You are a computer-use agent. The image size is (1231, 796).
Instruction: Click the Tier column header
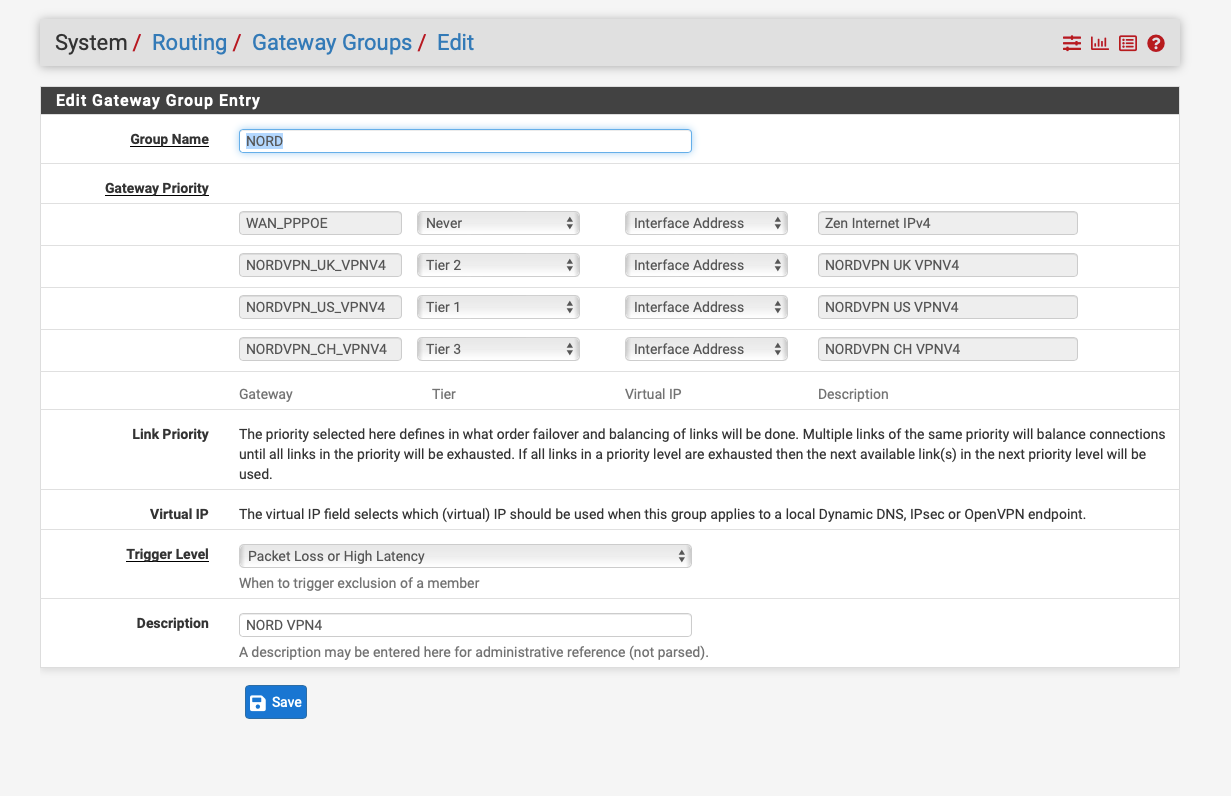pyautogui.click(x=444, y=394)
